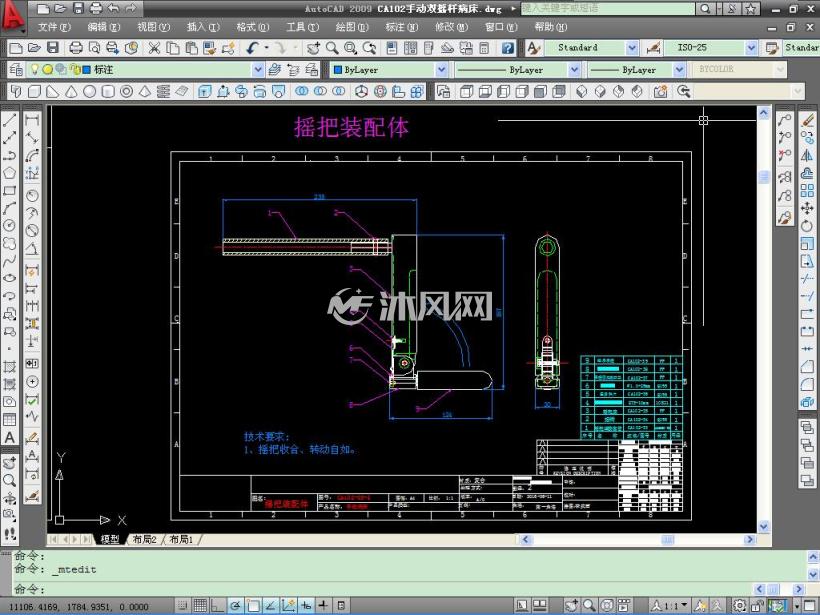
Task: Open the Layer Properties Manager icon
Action: click(16, 70)
